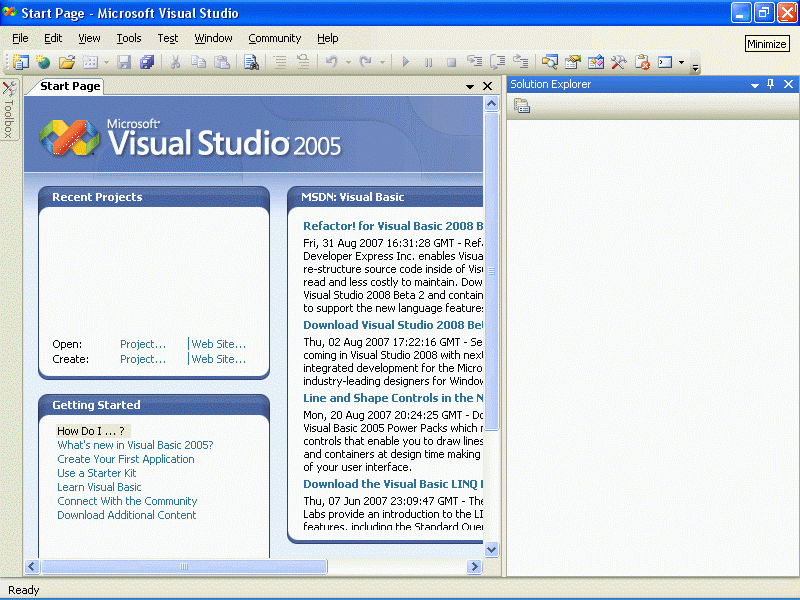
Task: Click the Copy toolbar icon
Action: 198,62
